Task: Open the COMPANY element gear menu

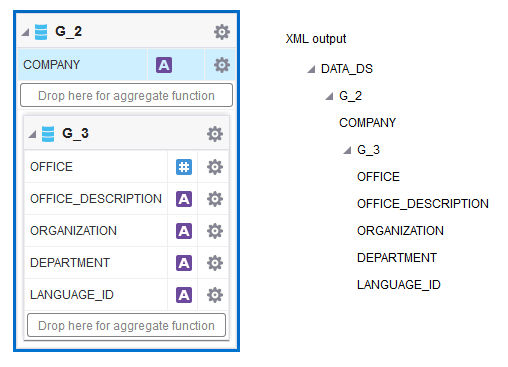Action: (222, 65)
